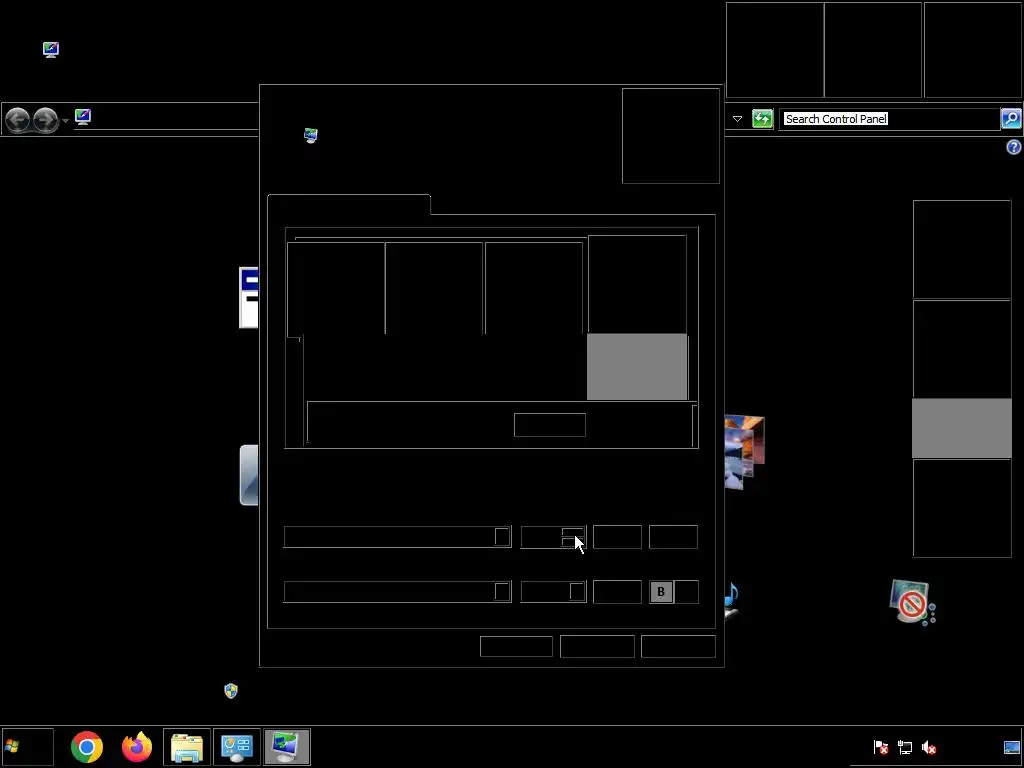This screenshot has width=1024, height=768.
Task: Click rightmost bottom button in appearance dialog
Action: (x=679, y=647)
